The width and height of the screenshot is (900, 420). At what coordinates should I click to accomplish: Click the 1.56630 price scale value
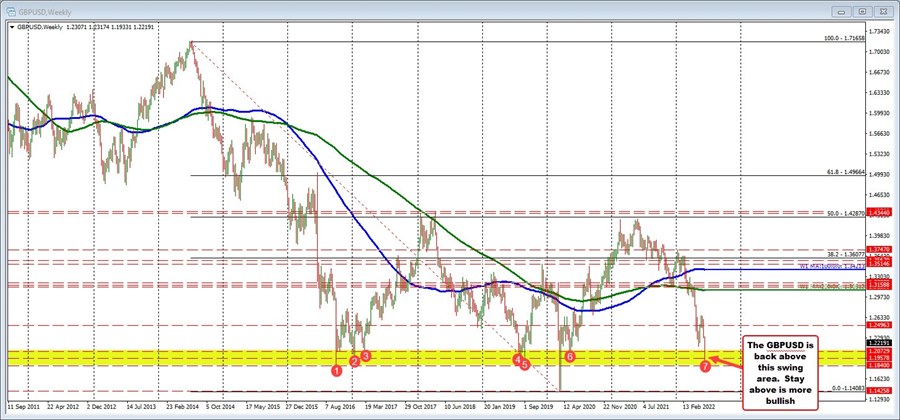tap(877, 134)
